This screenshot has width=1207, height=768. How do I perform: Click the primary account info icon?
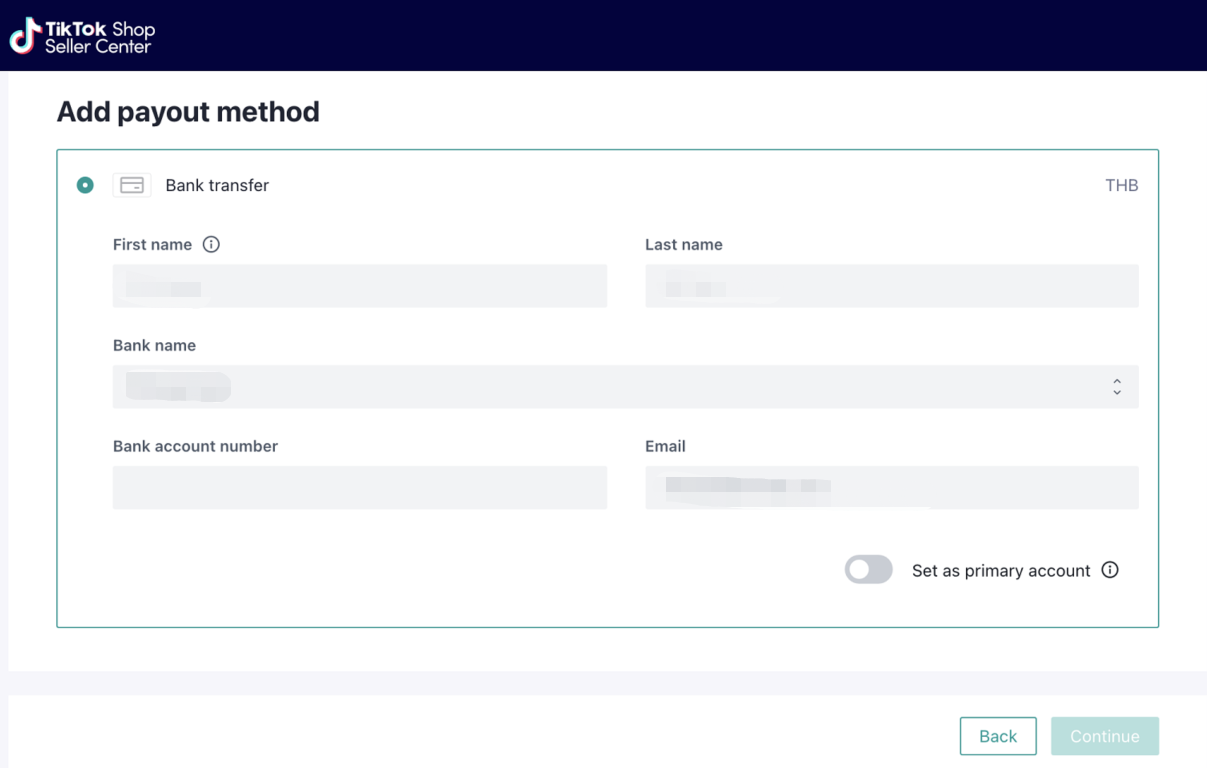(1110, 570)
